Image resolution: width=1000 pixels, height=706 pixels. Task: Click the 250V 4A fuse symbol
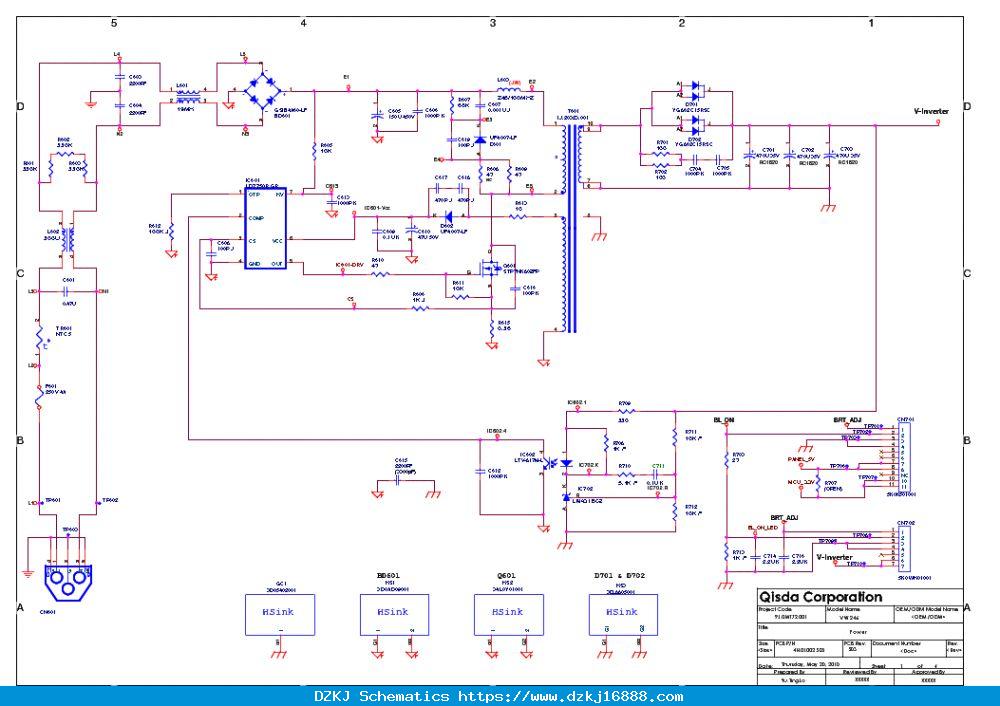(x=40, y=396)
